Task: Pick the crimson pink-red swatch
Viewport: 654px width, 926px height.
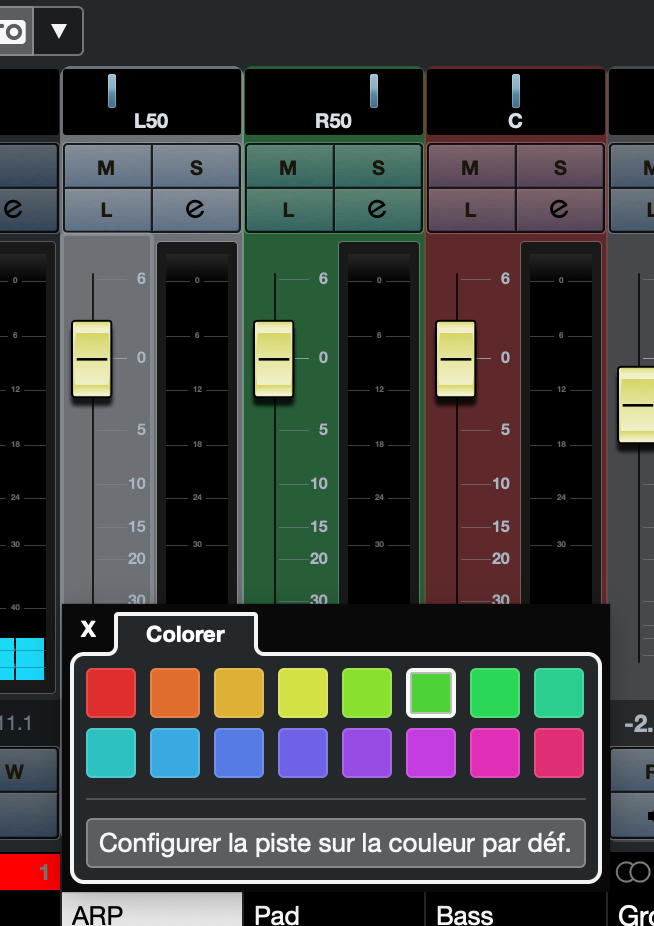Action: [559, 753]
